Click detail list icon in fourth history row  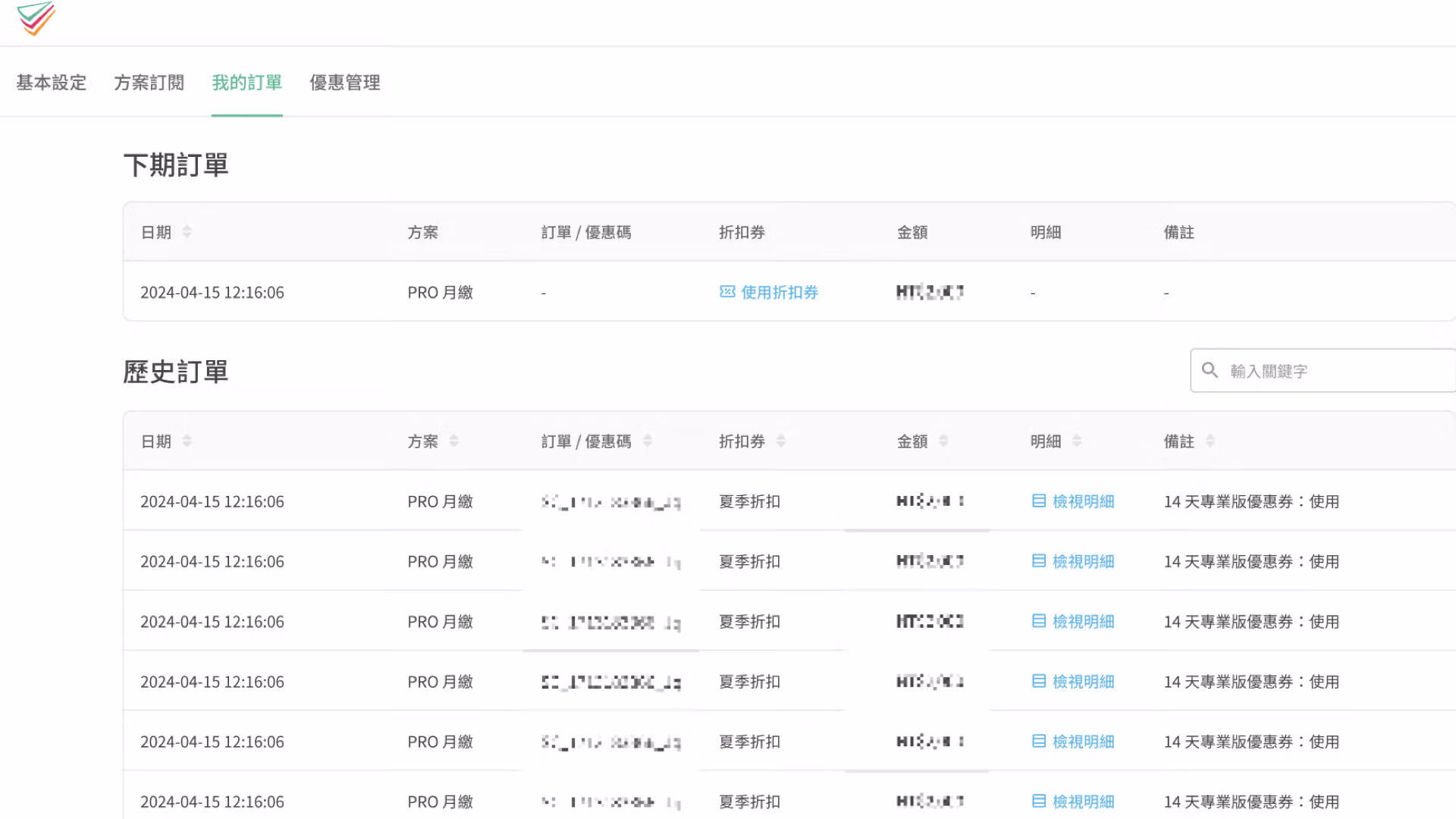point(1039,681)
